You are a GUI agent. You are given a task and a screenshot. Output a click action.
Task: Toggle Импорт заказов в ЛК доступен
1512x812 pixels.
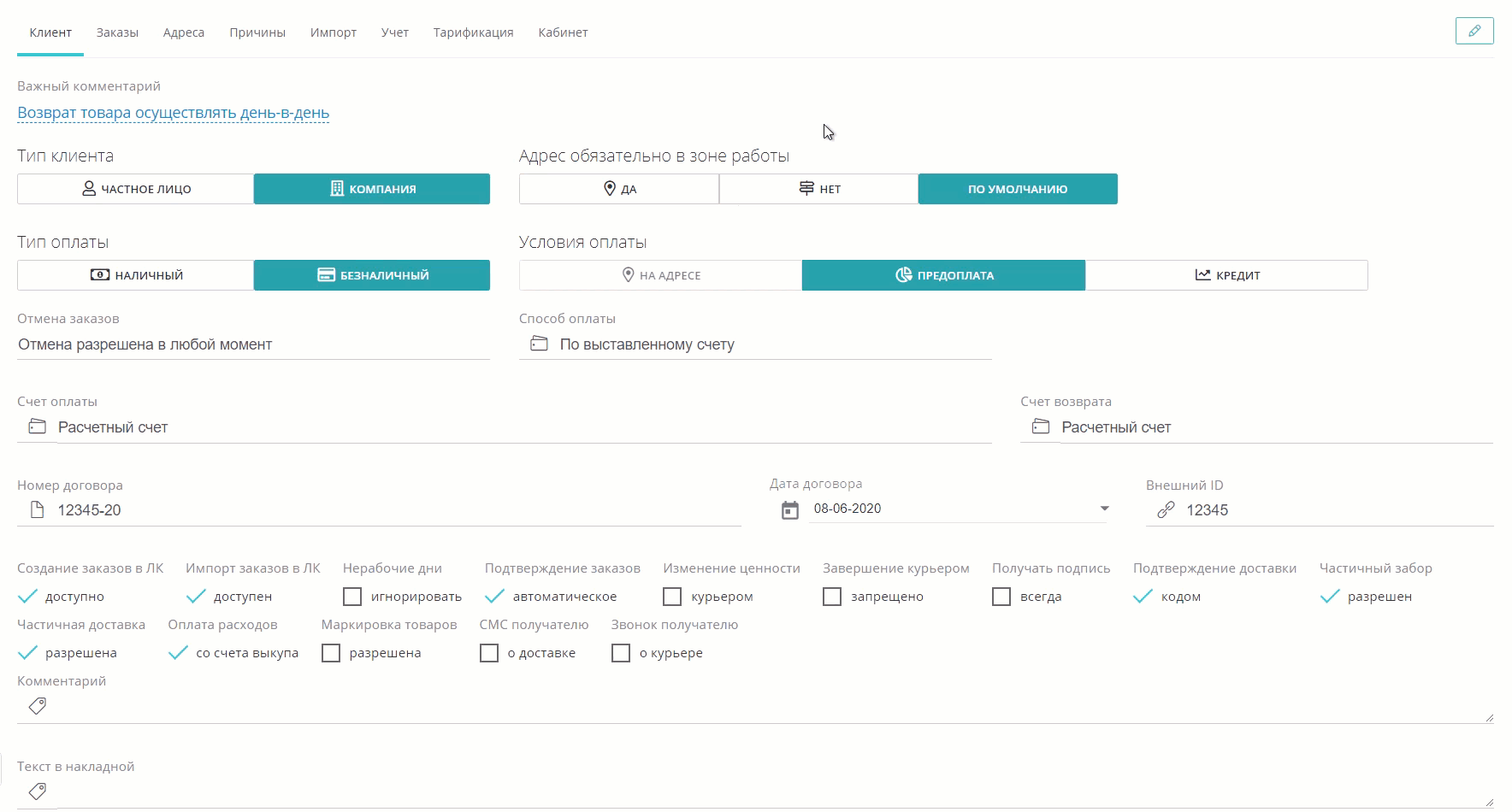pos(196,597)
